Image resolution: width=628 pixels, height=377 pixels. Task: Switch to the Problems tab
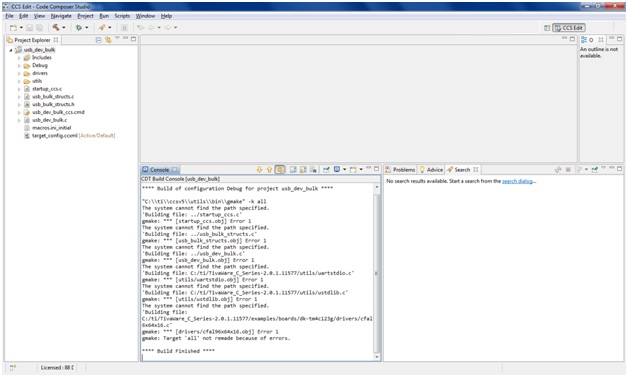[x=400, y=170]
